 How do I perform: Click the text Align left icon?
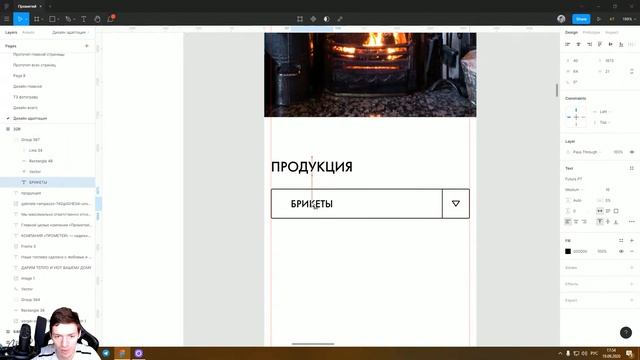click(568, 222)
